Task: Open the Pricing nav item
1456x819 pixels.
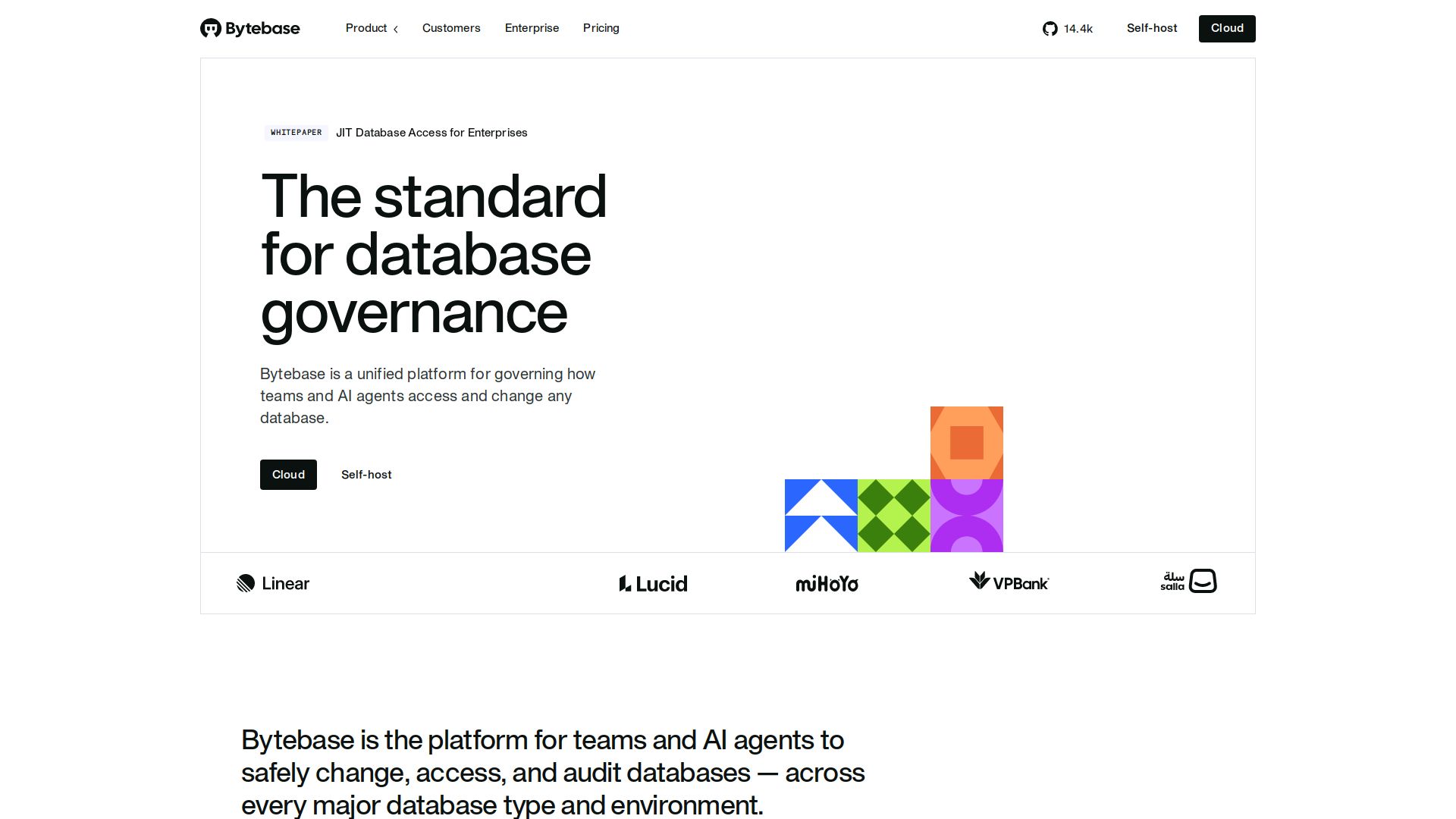Action: coord(601,28)
